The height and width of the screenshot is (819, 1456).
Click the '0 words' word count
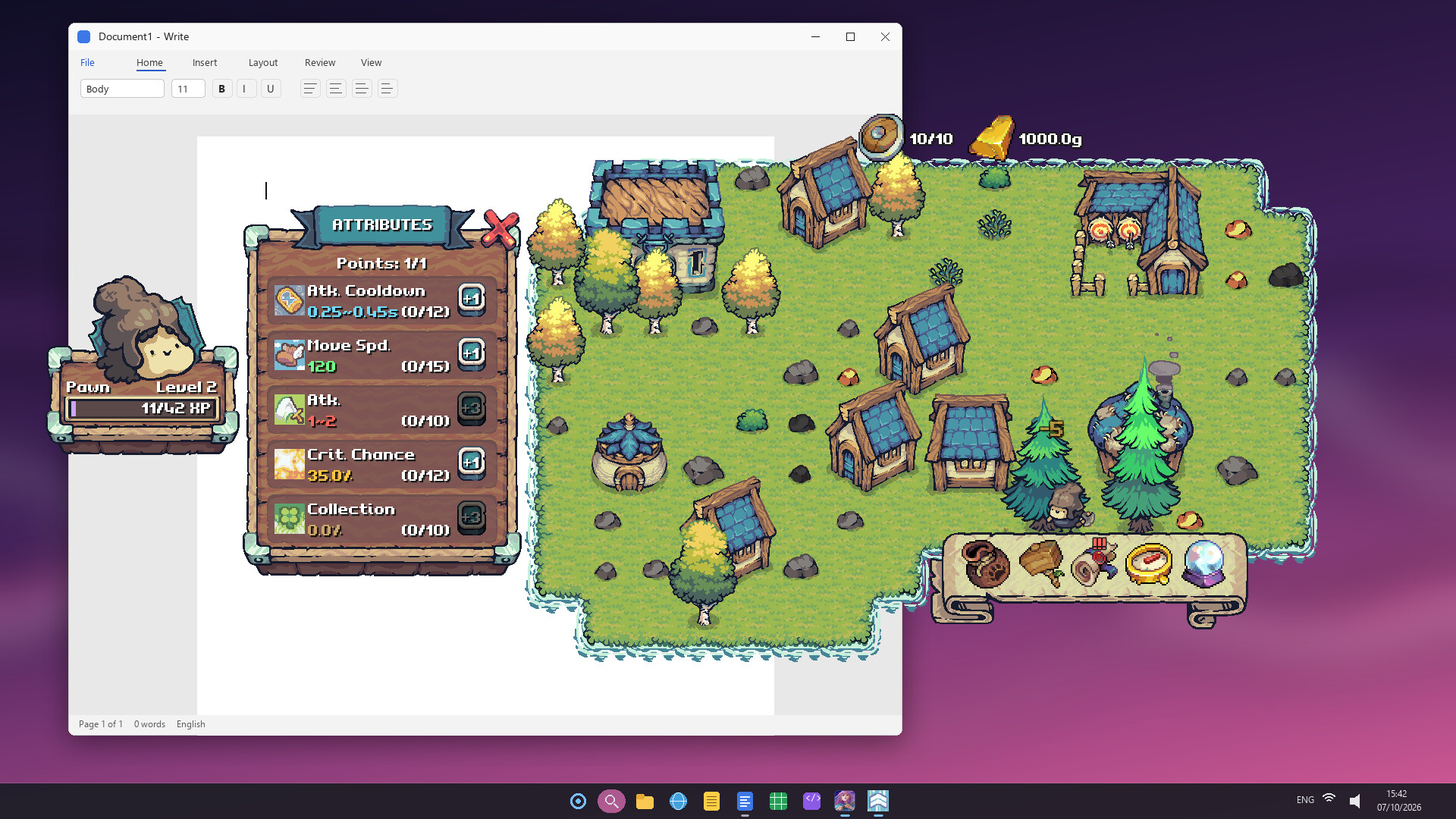click(x=149, y=724)
